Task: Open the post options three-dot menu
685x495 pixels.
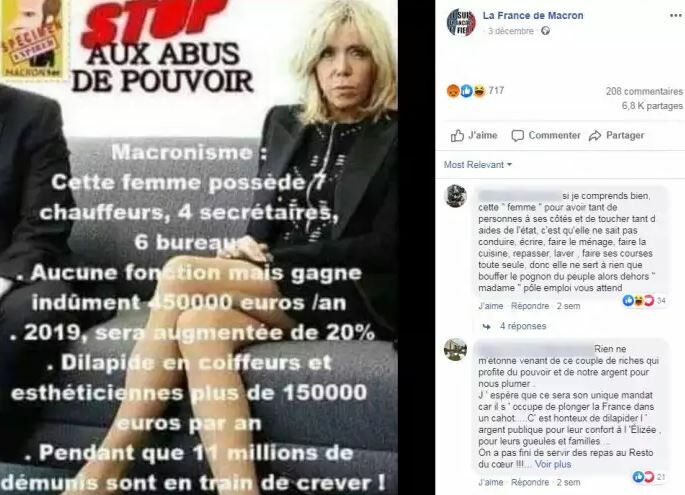Action: 675,16
